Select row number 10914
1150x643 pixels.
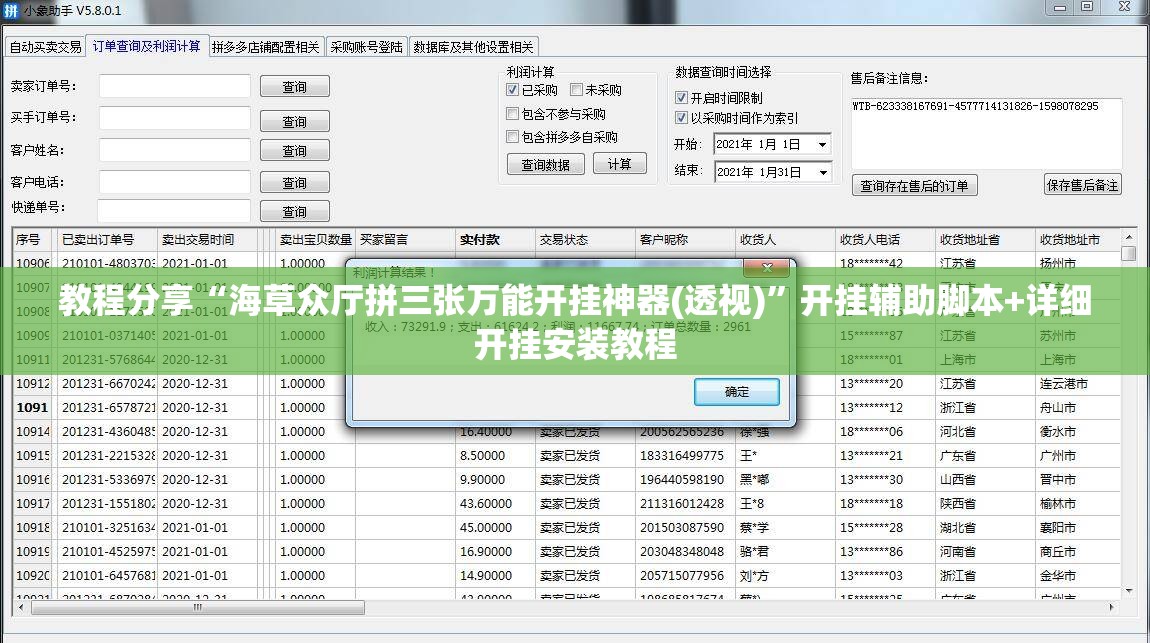click(x=34, y=432)
